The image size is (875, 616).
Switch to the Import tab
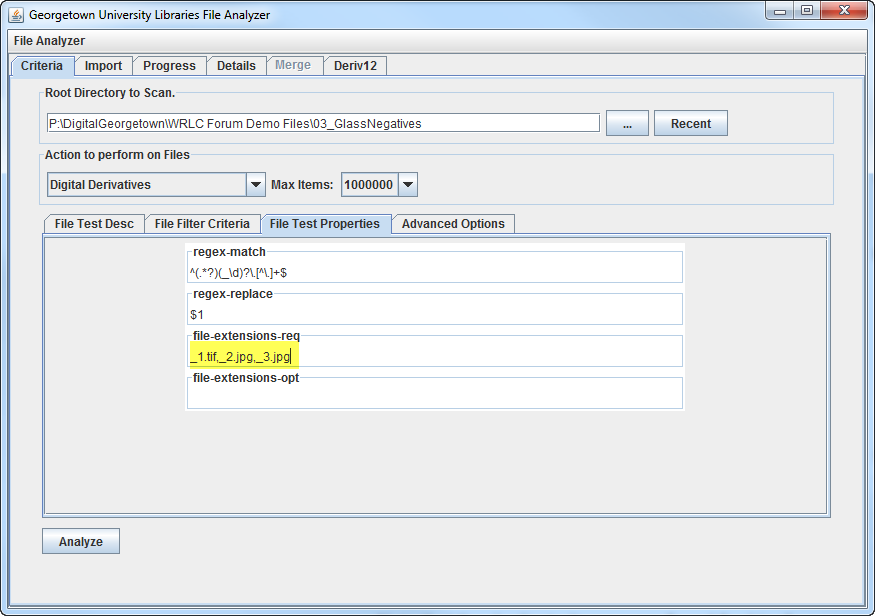point(103,66)
